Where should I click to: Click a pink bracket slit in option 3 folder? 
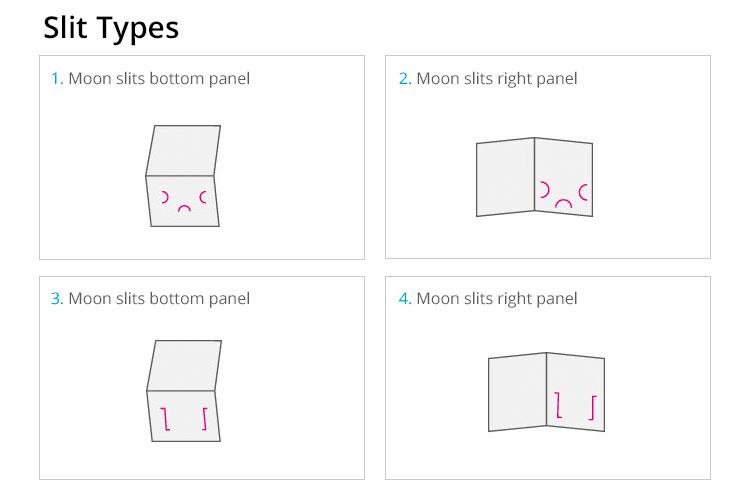click(165, 419)
